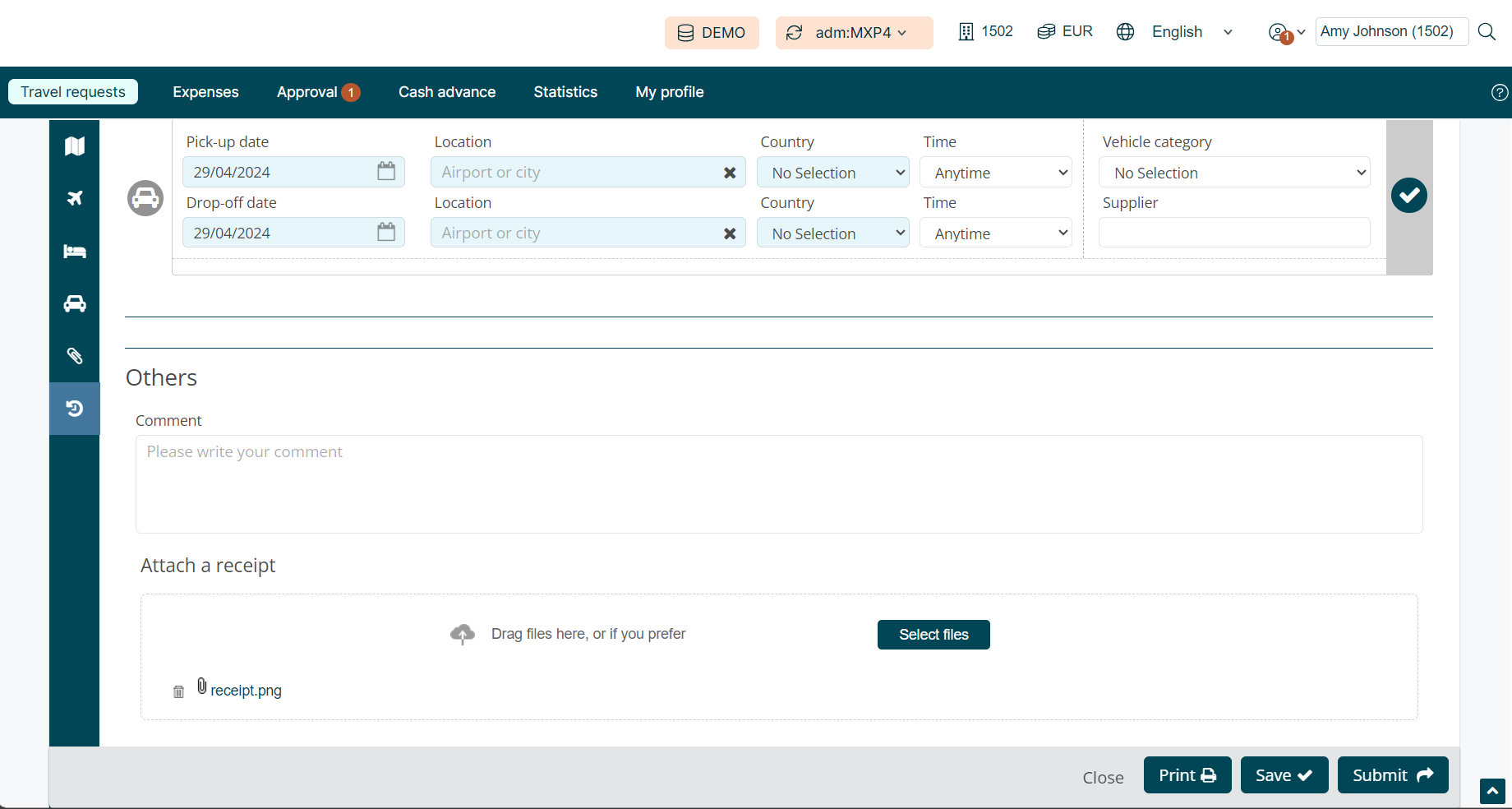Click the Select files button
This screenshot has width=1512, height=809.
point(933,635)
